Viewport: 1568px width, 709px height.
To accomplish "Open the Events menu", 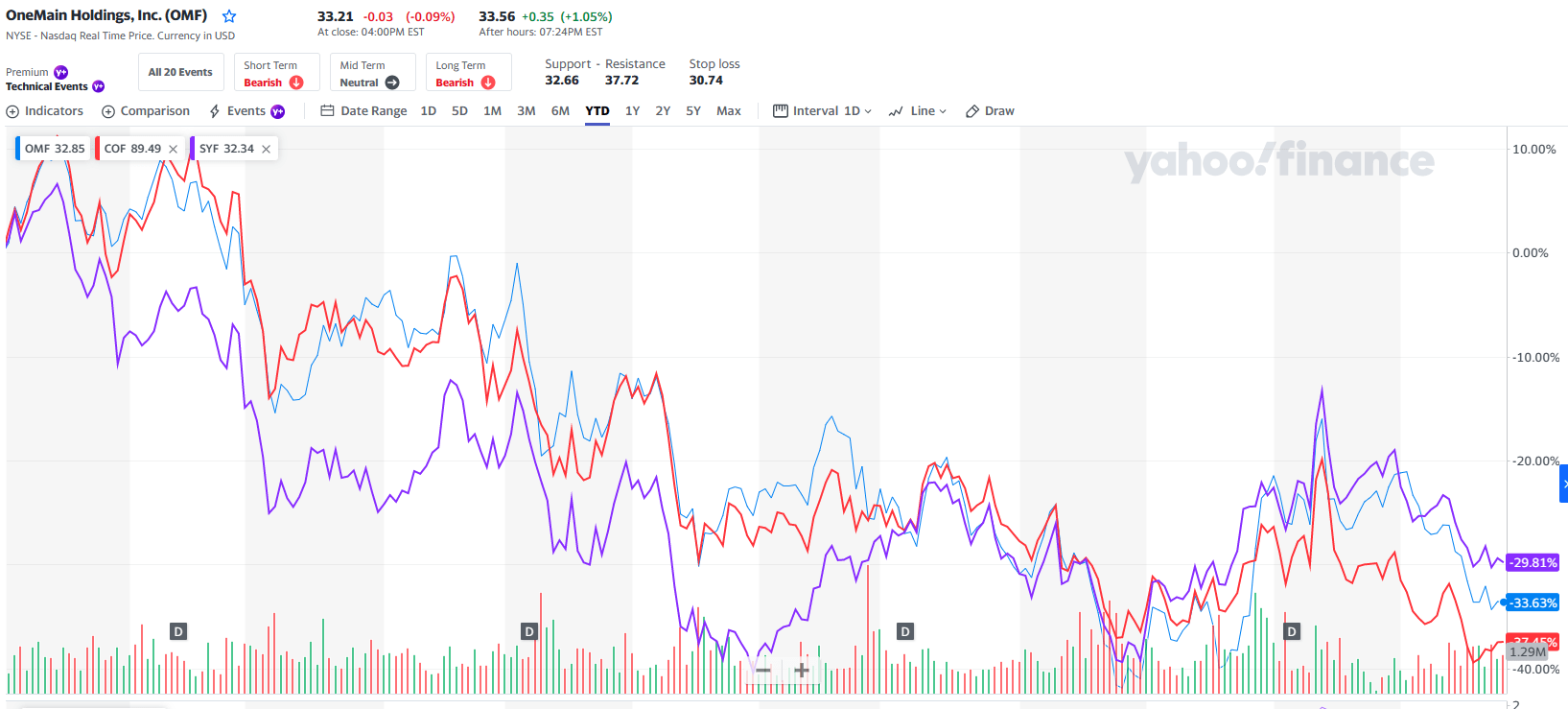I will (246, 111).
